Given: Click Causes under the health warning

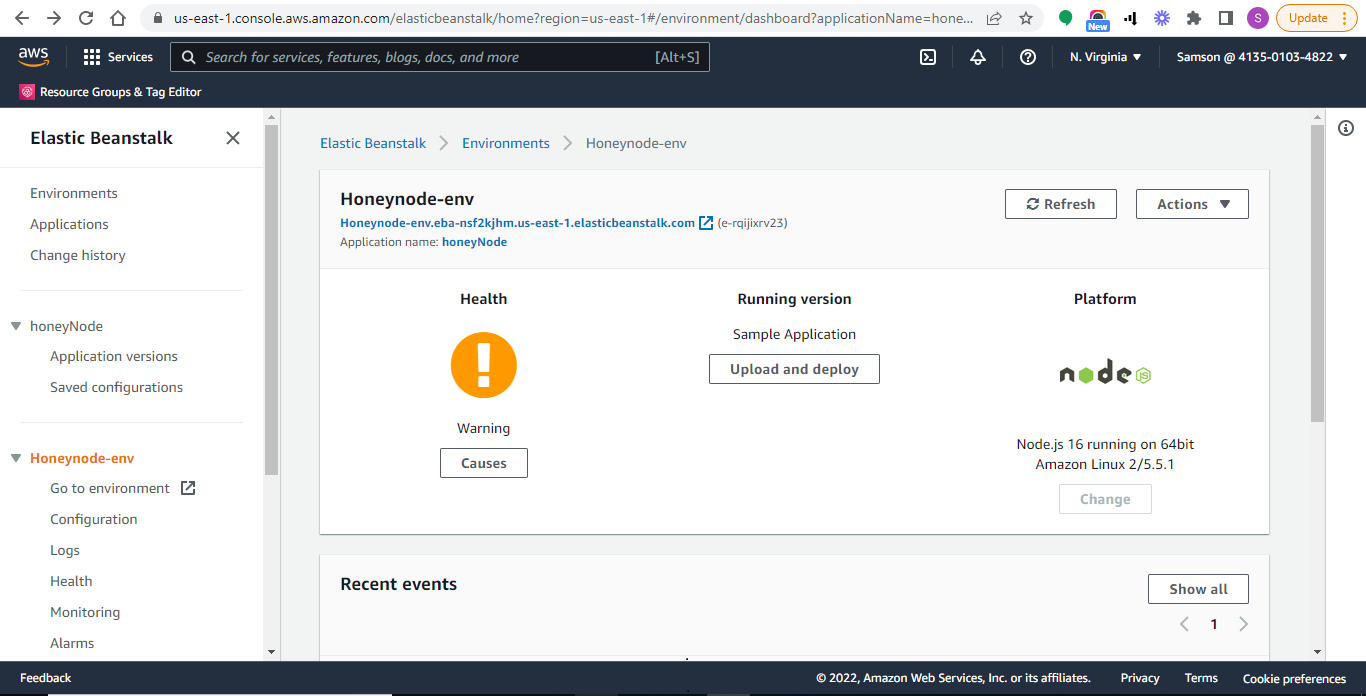Looking at the screenshot, I should point(483,462).
